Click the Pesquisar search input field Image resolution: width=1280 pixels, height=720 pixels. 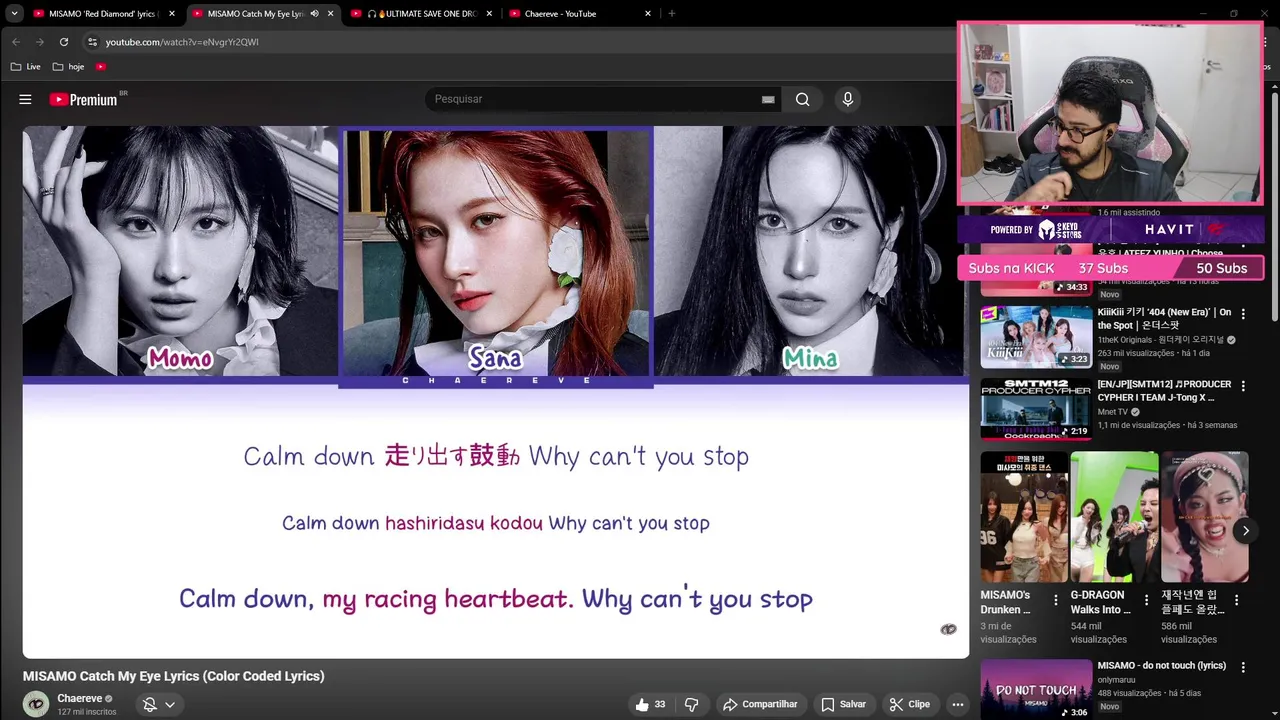595,99
